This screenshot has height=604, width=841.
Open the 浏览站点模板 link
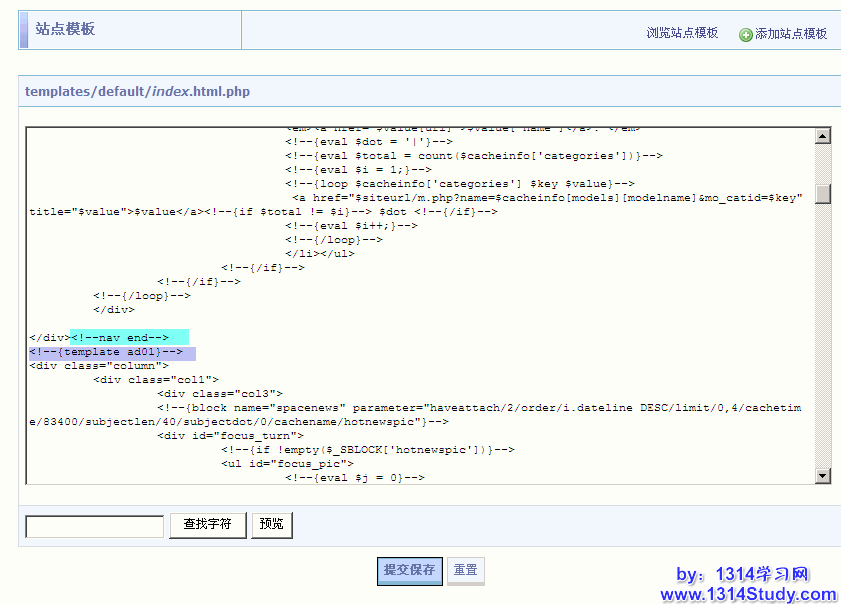[682, 33]
